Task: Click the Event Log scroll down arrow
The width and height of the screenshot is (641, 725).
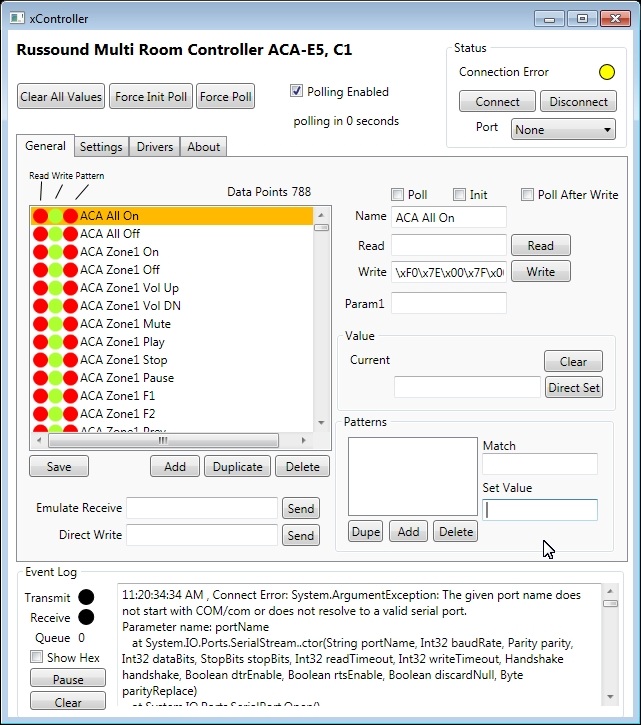Action: tap(610, 697)
